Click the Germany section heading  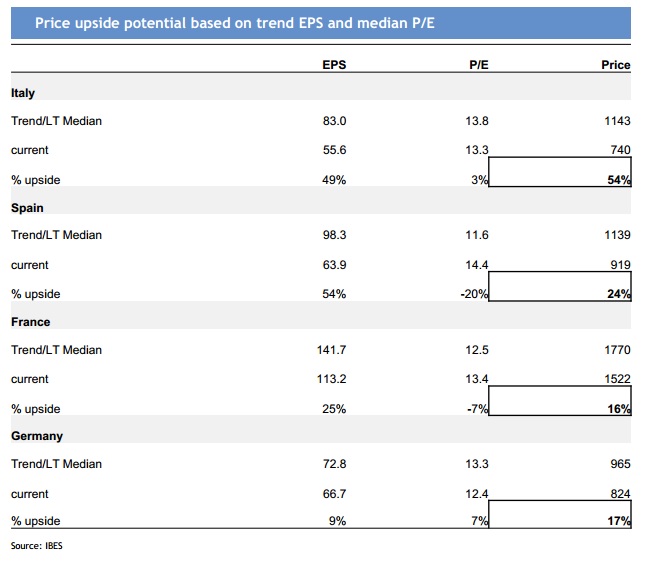click(x=37, y=436)
